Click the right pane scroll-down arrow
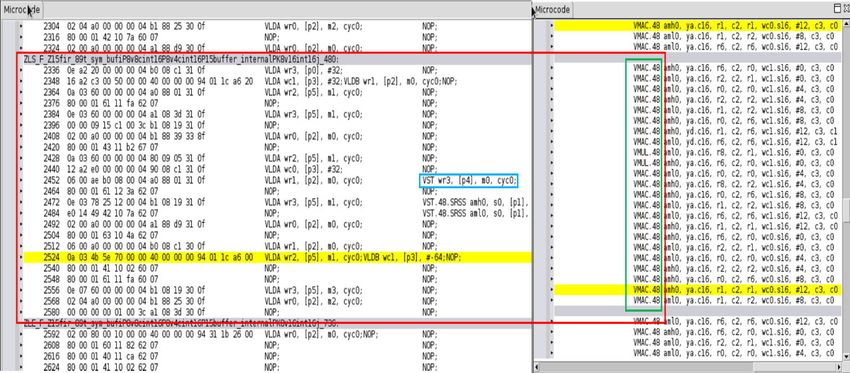The width and height of the screenshot is (850, 373). pos(846,356)
